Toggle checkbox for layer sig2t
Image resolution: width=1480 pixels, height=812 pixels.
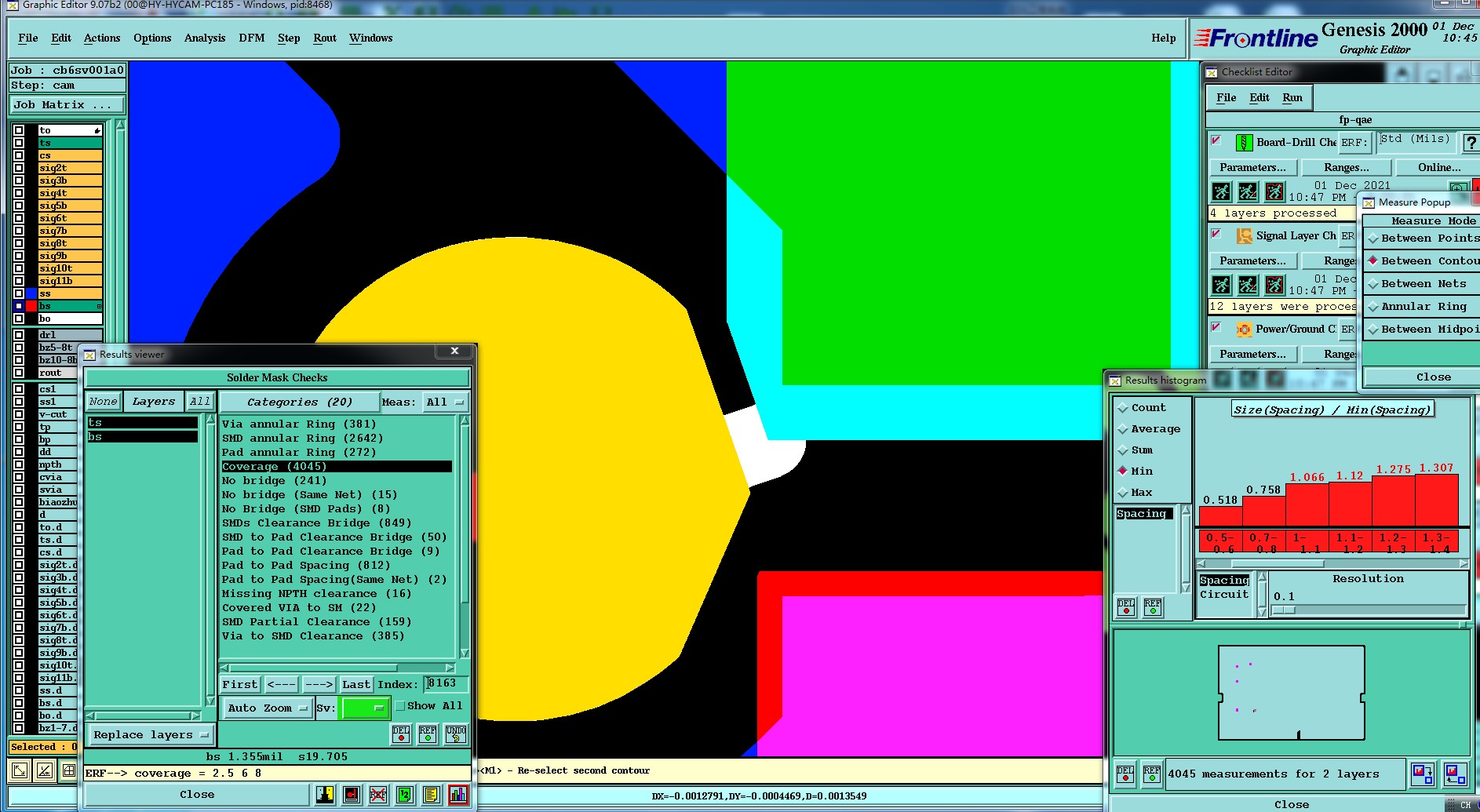point(19,168)
